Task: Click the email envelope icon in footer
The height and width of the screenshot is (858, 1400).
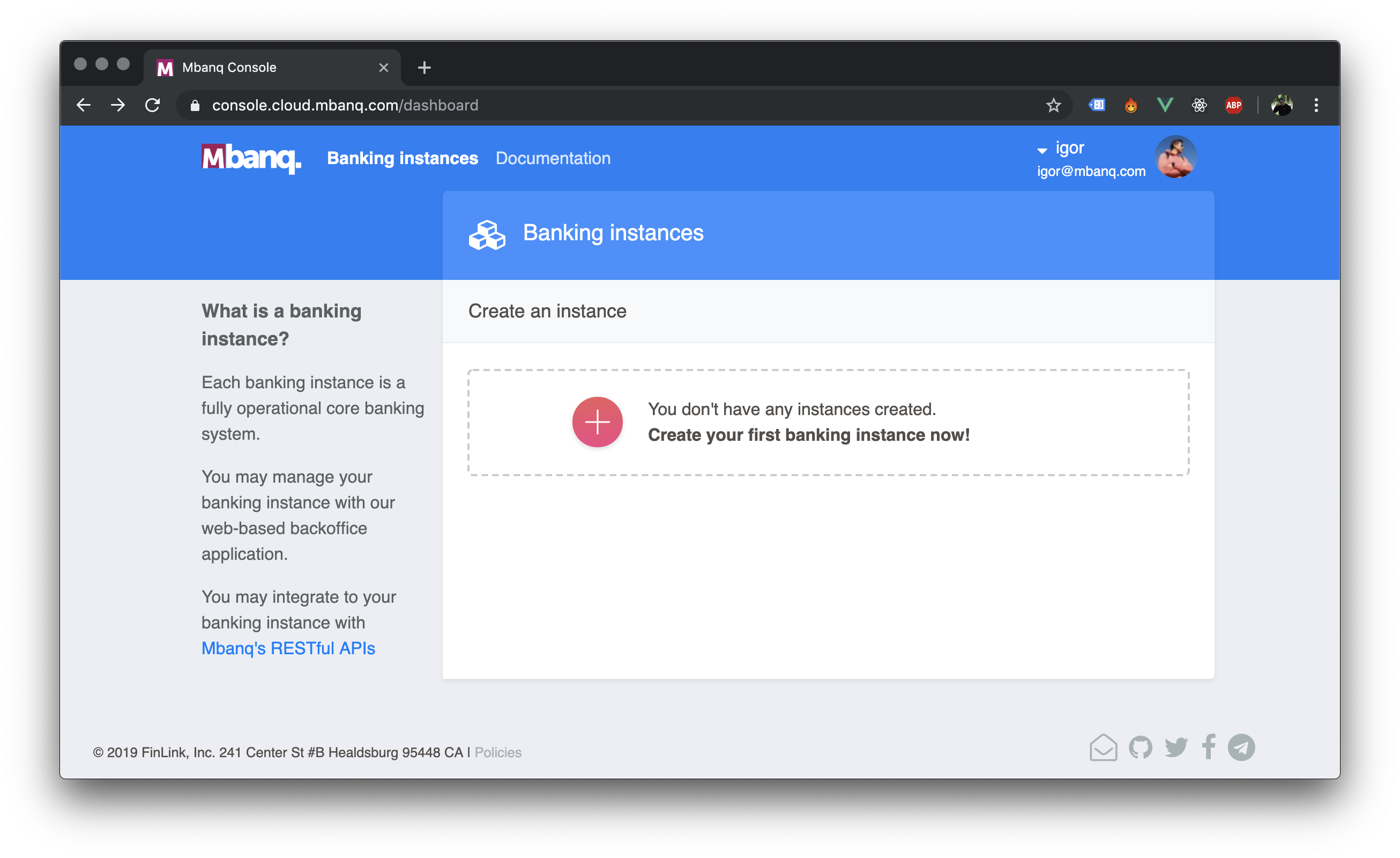Action: click(1103, 747)
